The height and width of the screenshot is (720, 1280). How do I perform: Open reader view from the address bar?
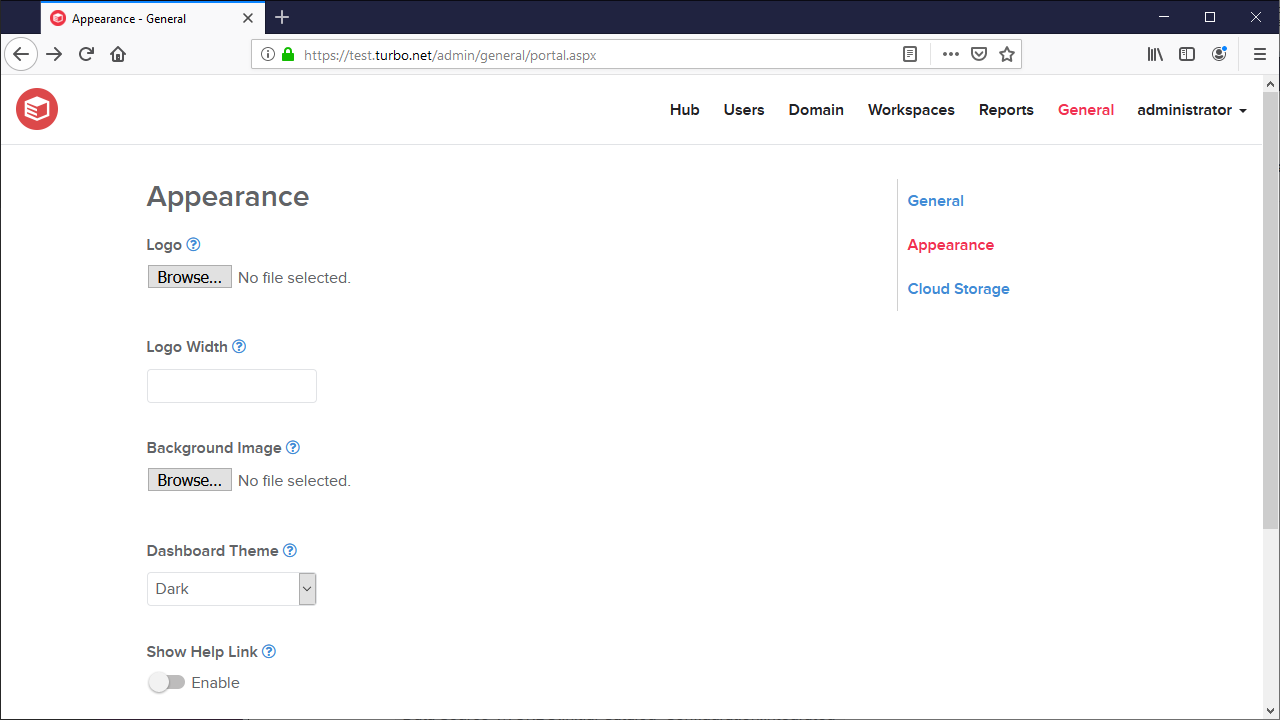[909, 54]
